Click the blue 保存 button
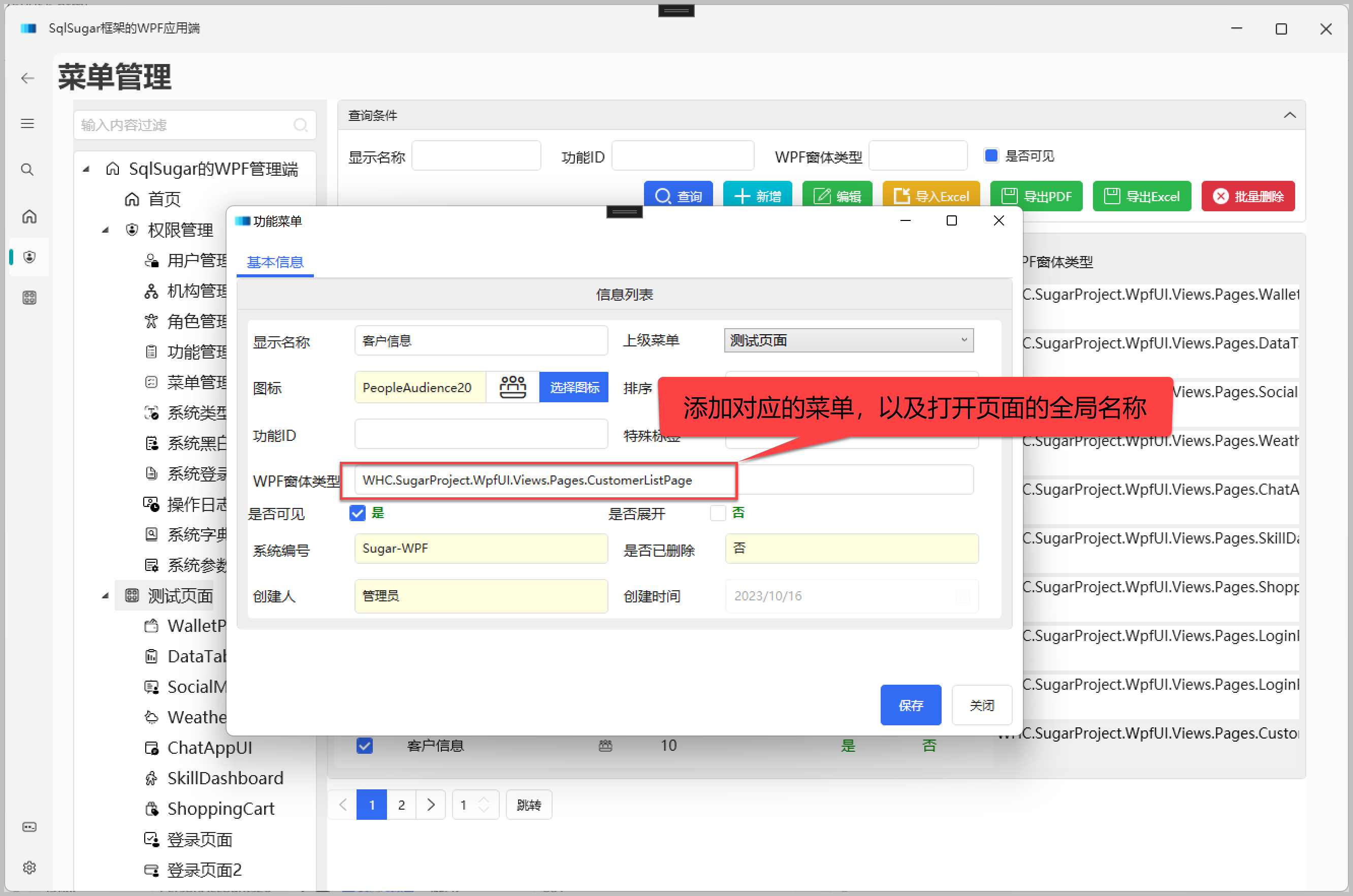The height and width of the screenshot is (896, 1353). 910,705
